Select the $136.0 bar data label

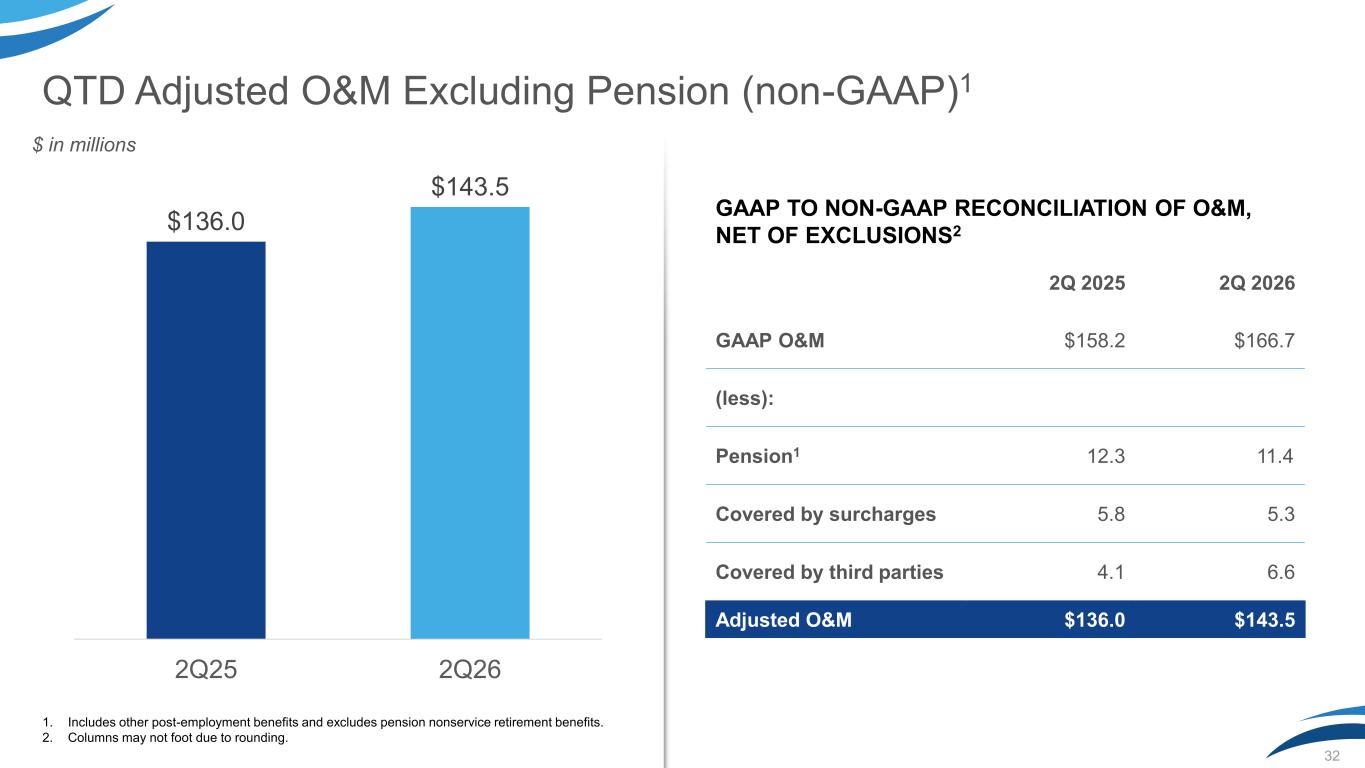tap(206, 220)
